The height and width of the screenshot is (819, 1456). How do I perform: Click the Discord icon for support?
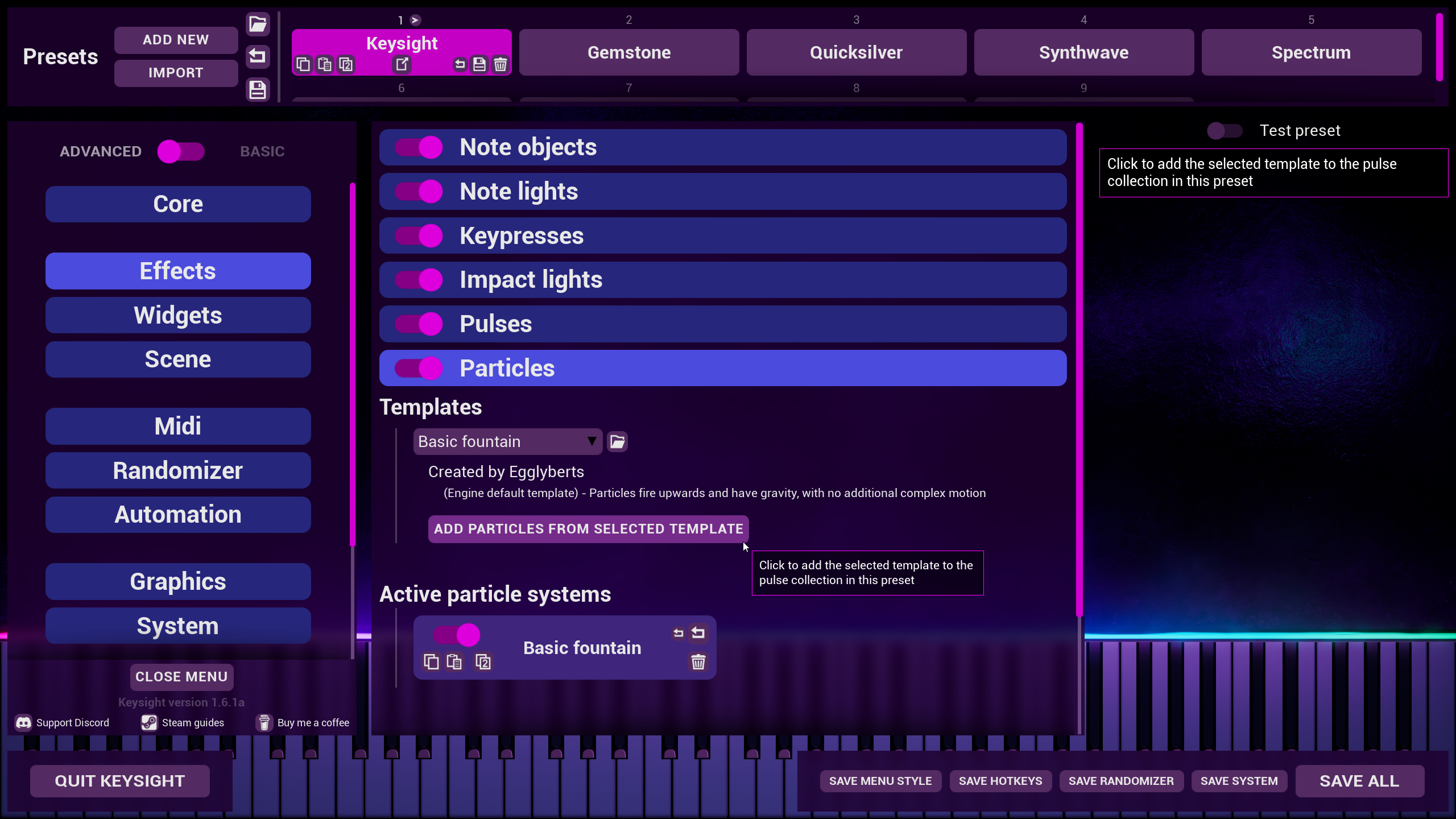23,722
